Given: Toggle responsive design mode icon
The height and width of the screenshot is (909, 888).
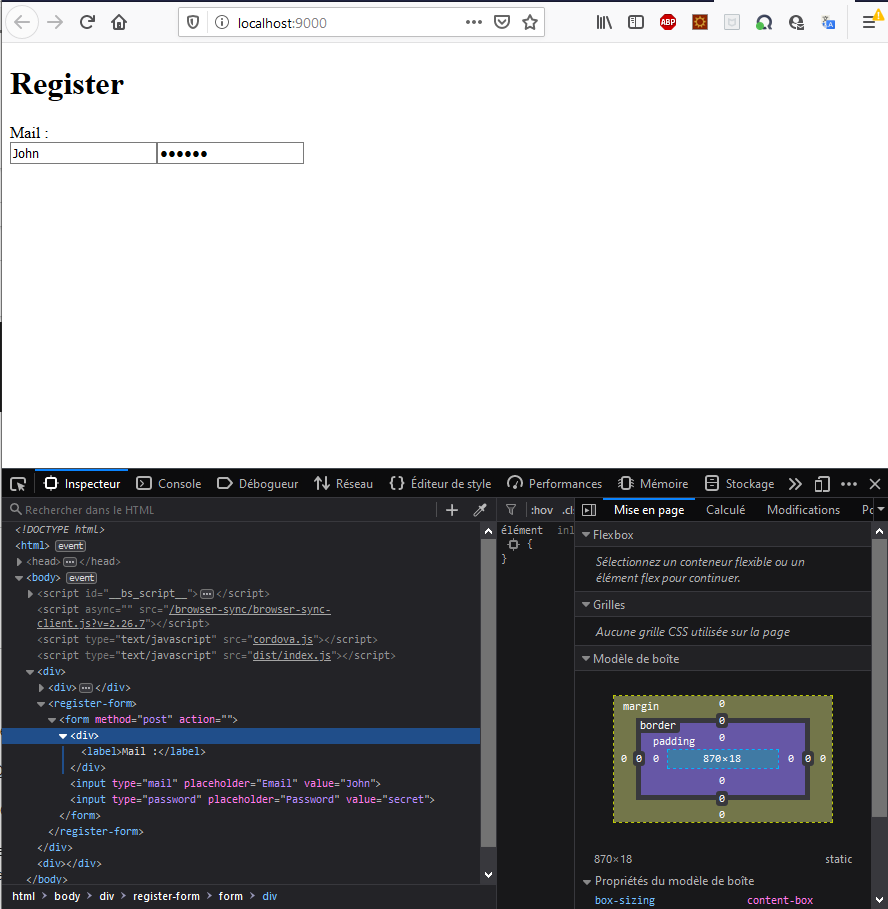Looking at the screenshot, I should pyautogui.click(x=822, y=484).
